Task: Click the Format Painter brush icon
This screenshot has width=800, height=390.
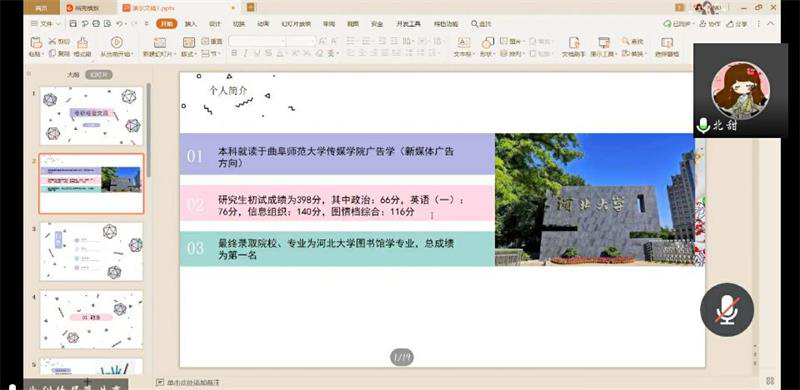Action: [x=82, y=42]
